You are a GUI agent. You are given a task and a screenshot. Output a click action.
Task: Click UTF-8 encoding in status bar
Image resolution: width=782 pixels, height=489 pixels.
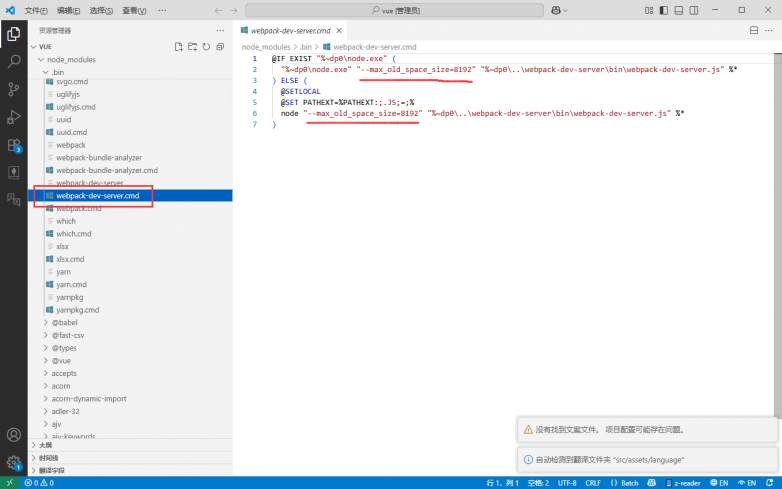click(x=567, y=482)
